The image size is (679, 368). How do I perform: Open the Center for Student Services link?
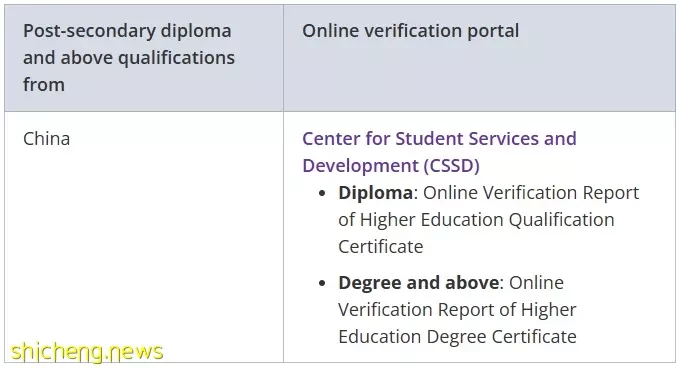click(439, 139)
